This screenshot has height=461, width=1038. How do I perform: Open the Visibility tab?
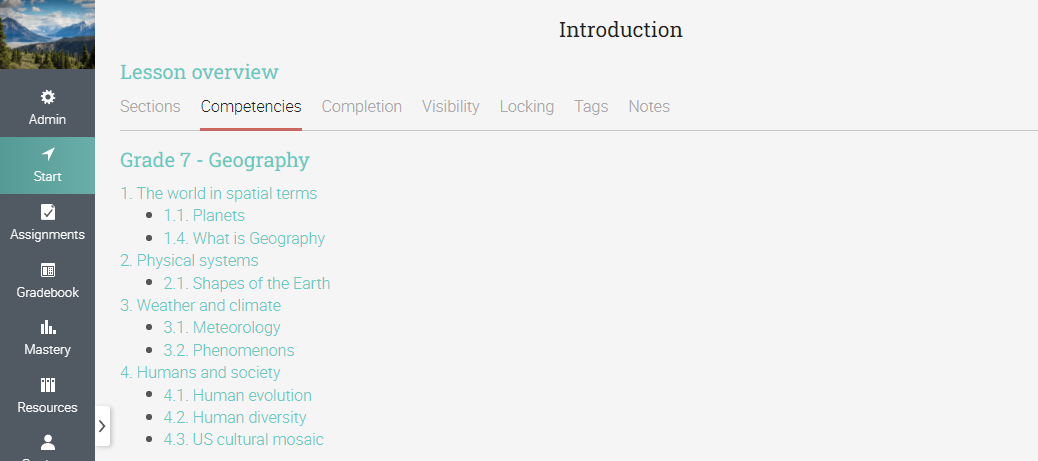click(450, 107)
